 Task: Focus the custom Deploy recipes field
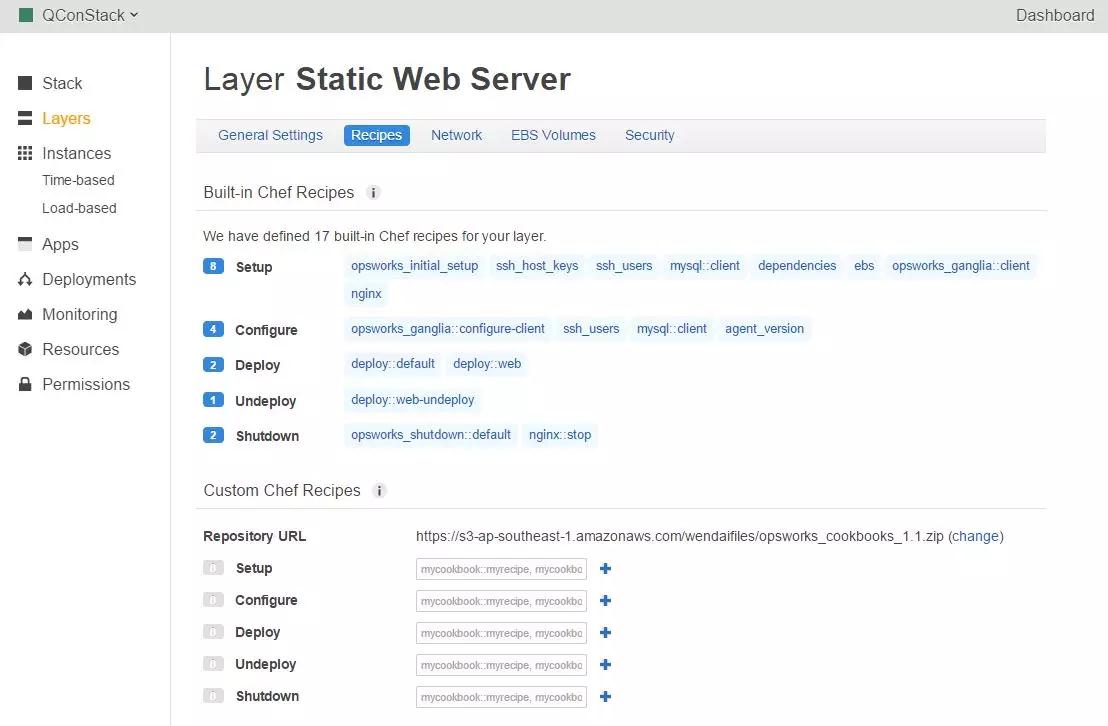point(501,633)
